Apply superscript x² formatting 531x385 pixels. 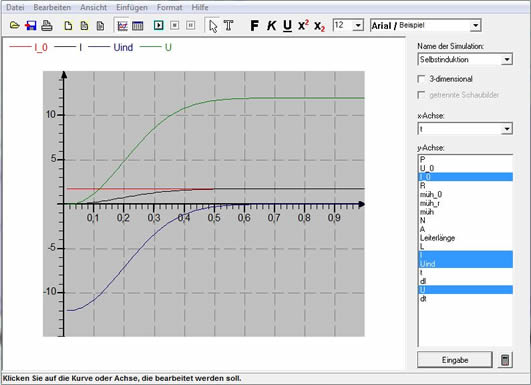pyautogui.click(x=303, y=25)
